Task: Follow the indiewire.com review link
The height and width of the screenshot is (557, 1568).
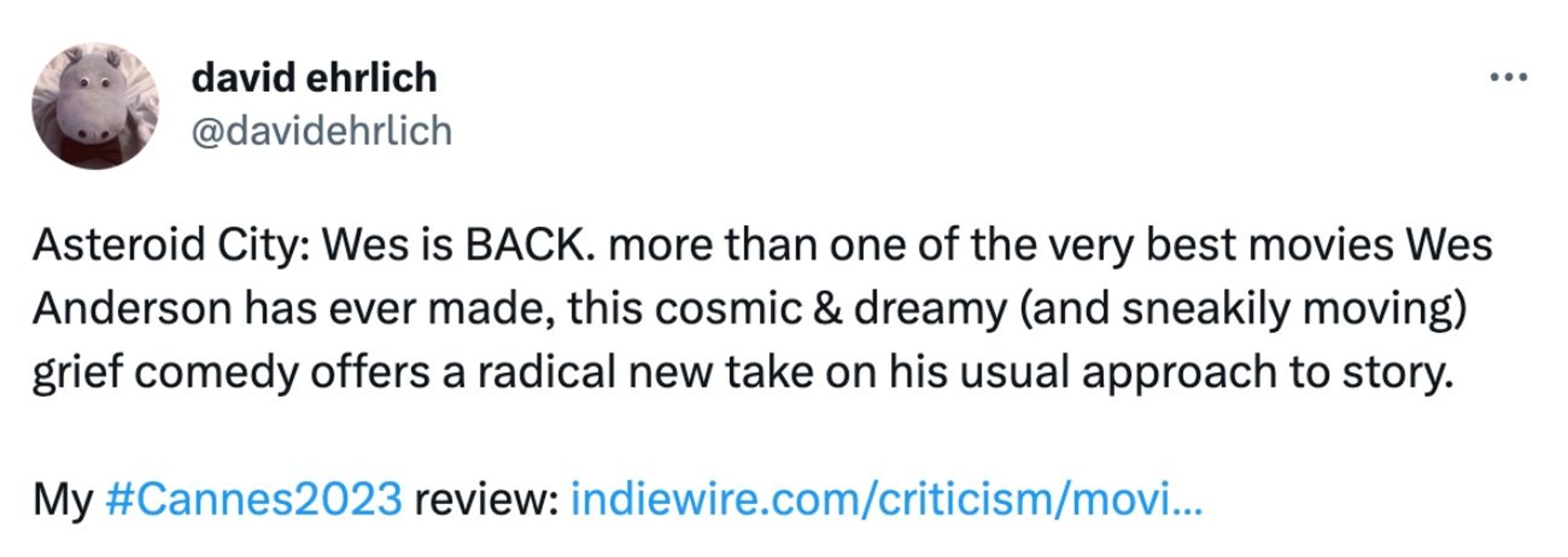Action: (886, 499)
